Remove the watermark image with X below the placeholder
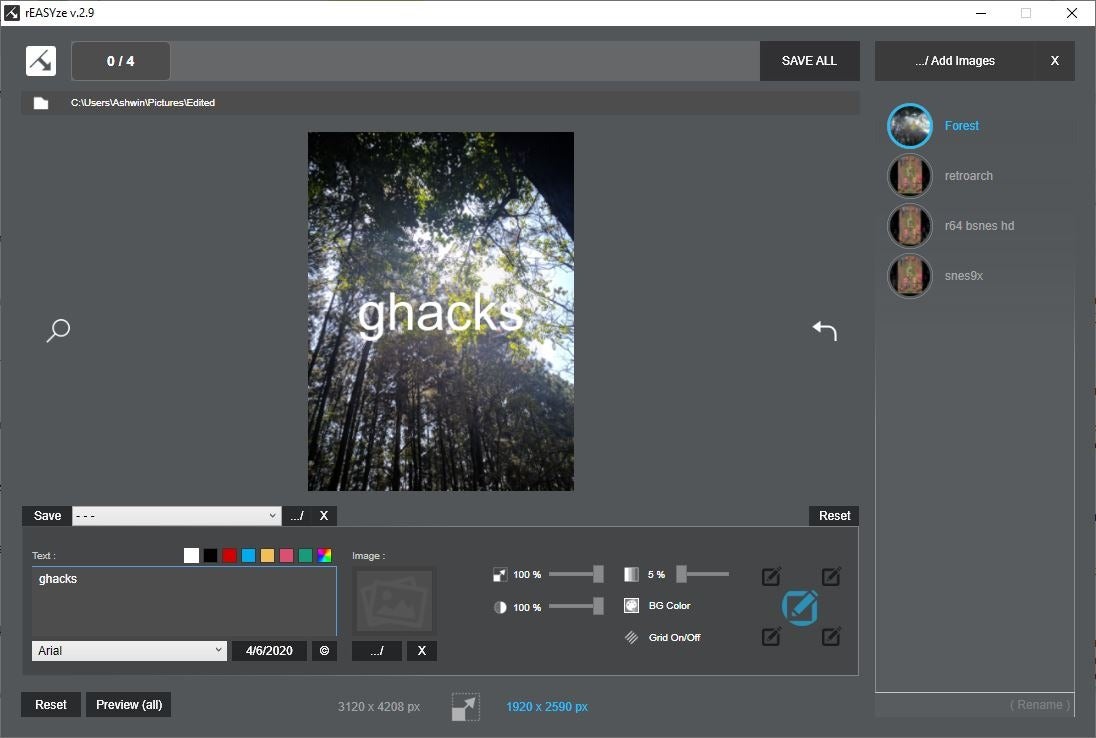Viewport: 1096px width, 738px height. point(421,651)
